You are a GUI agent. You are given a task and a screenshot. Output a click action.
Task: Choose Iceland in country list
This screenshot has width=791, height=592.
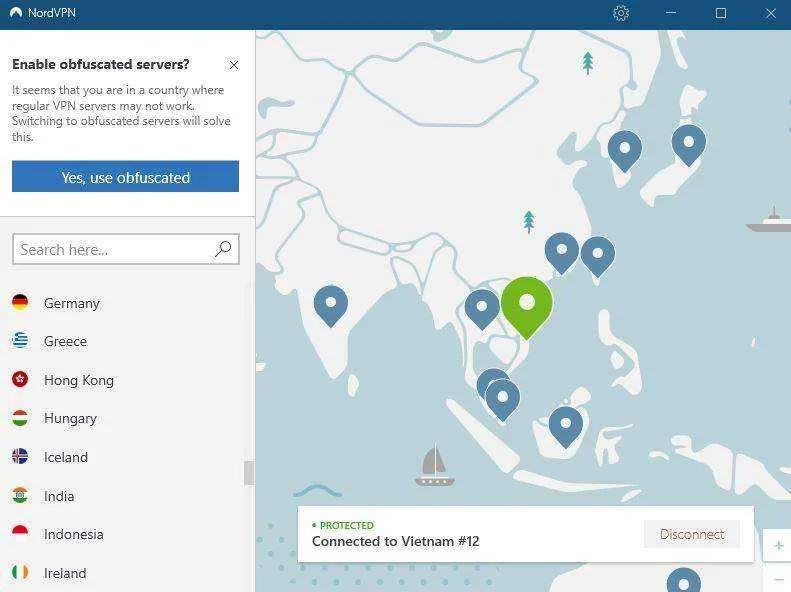coord(66,457)
